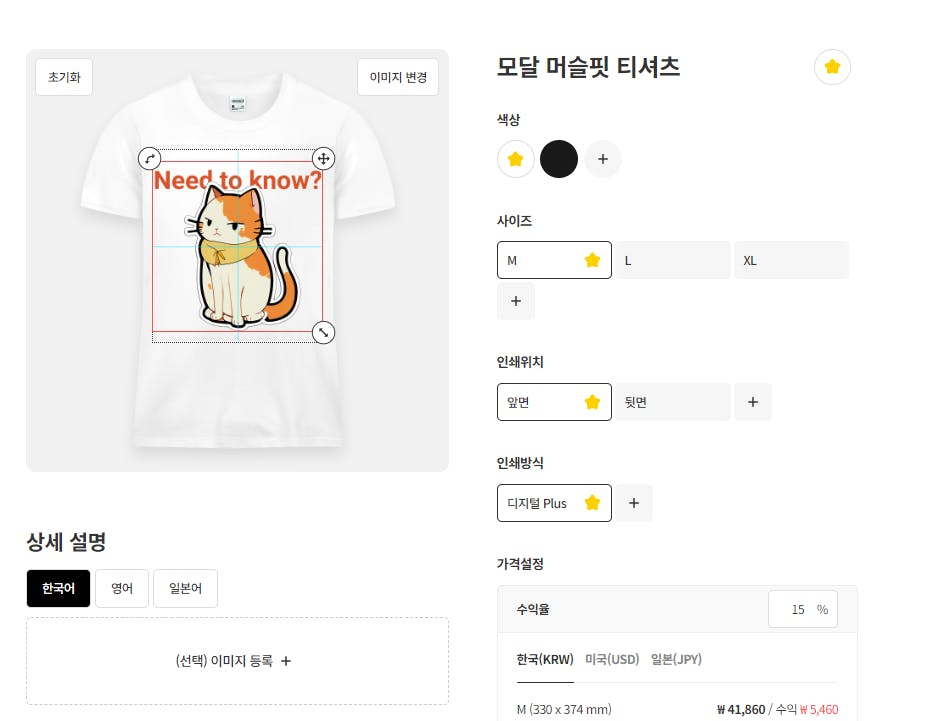
Task: Select size L option
Action: point(671,260)
